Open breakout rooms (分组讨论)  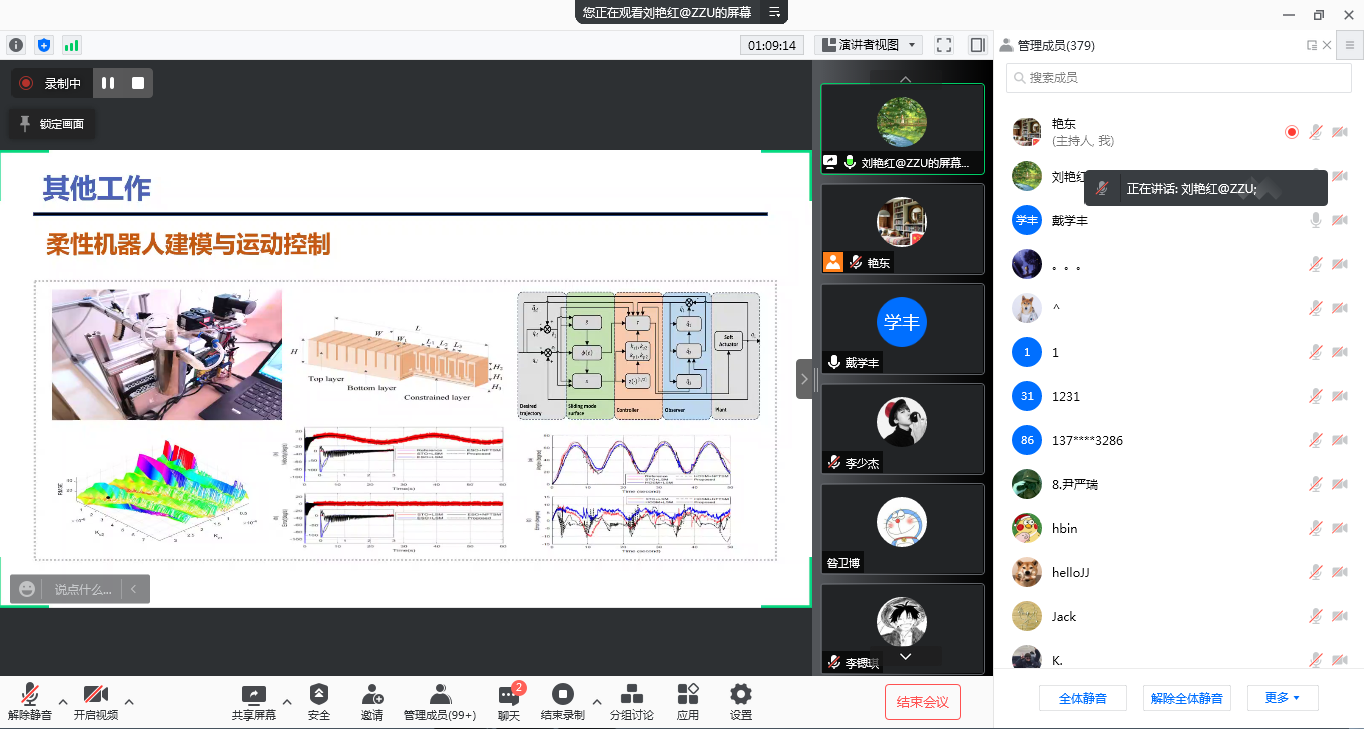tap(632, 701)
